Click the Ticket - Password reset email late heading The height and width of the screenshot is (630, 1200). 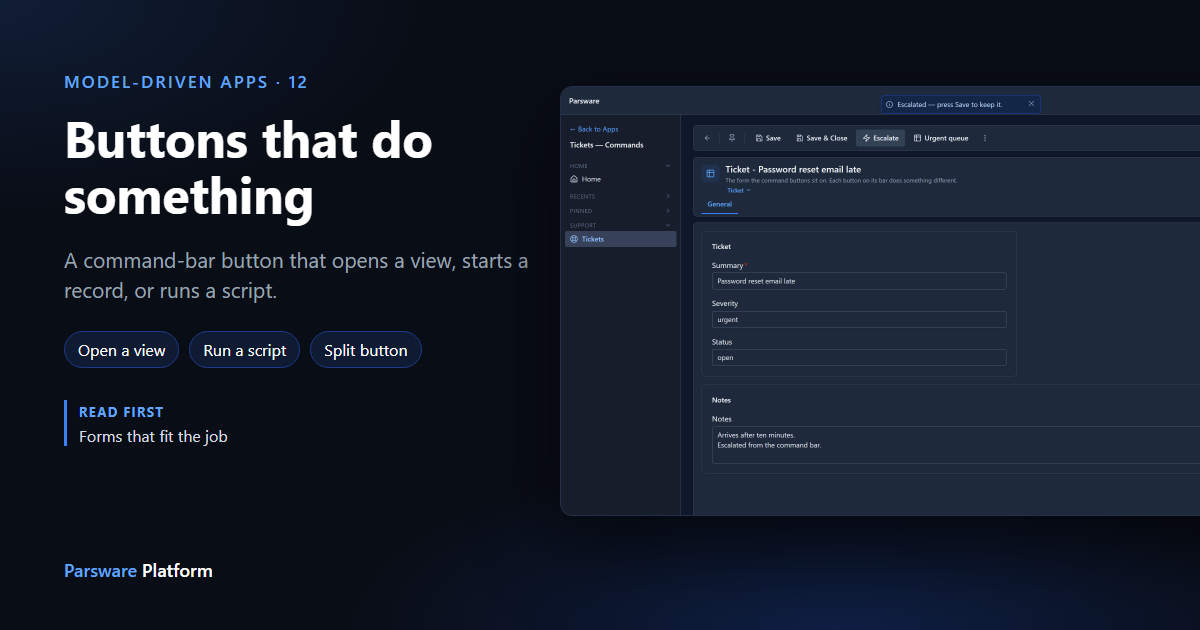(x=793, y=170)
